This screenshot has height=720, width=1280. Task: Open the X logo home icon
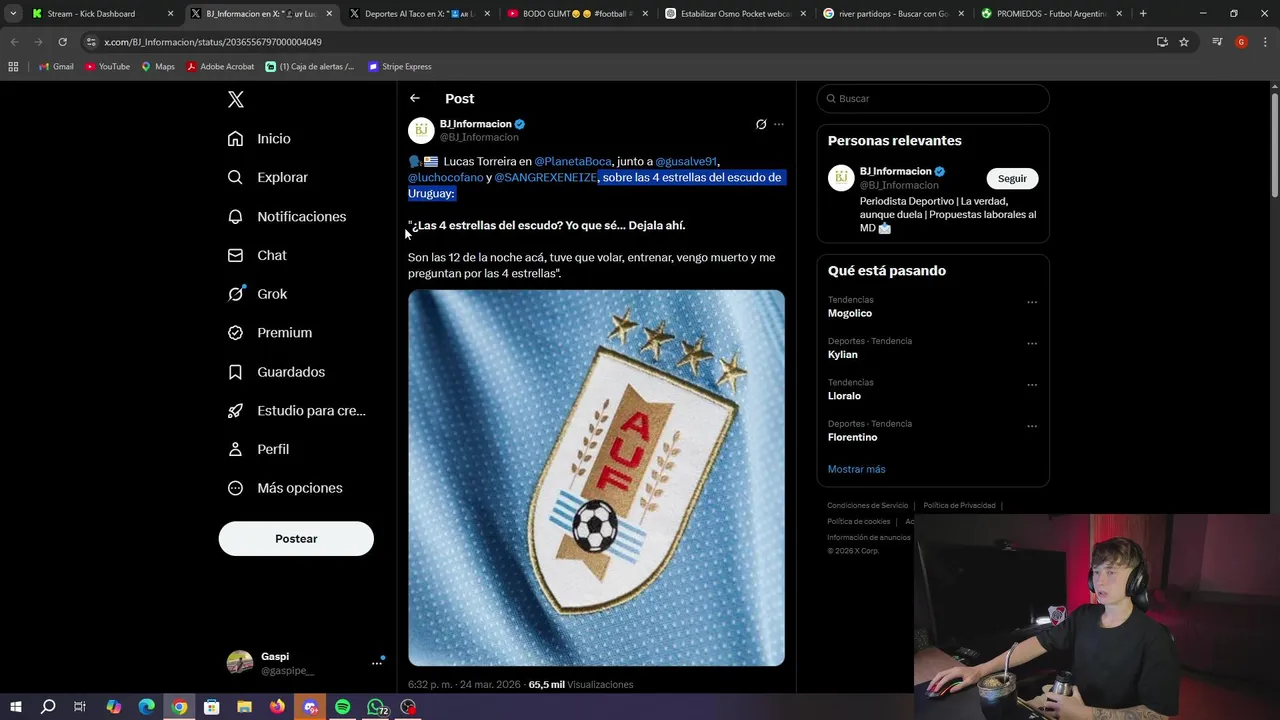coord(235,99)
